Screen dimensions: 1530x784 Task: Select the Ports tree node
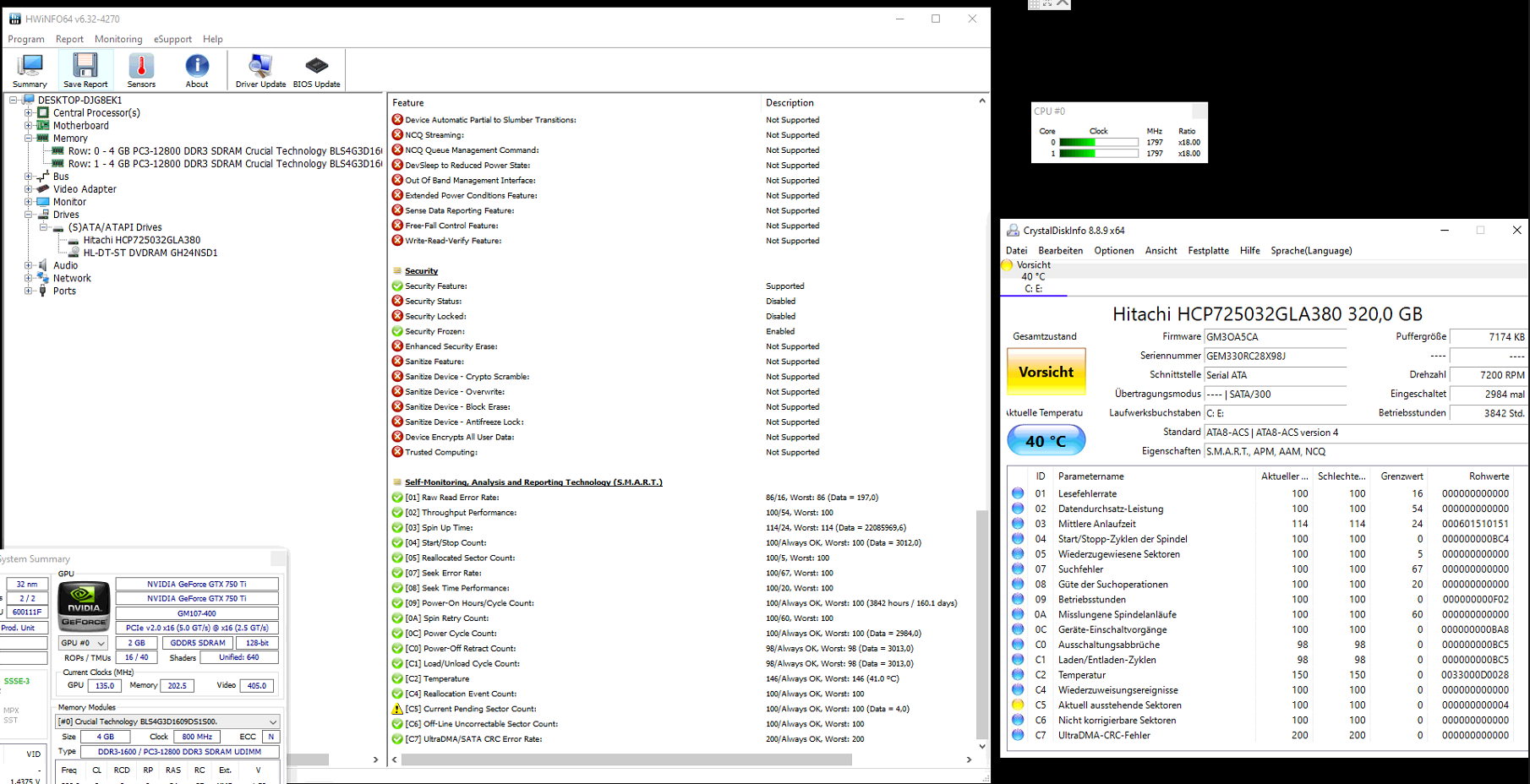pos(64,291)
